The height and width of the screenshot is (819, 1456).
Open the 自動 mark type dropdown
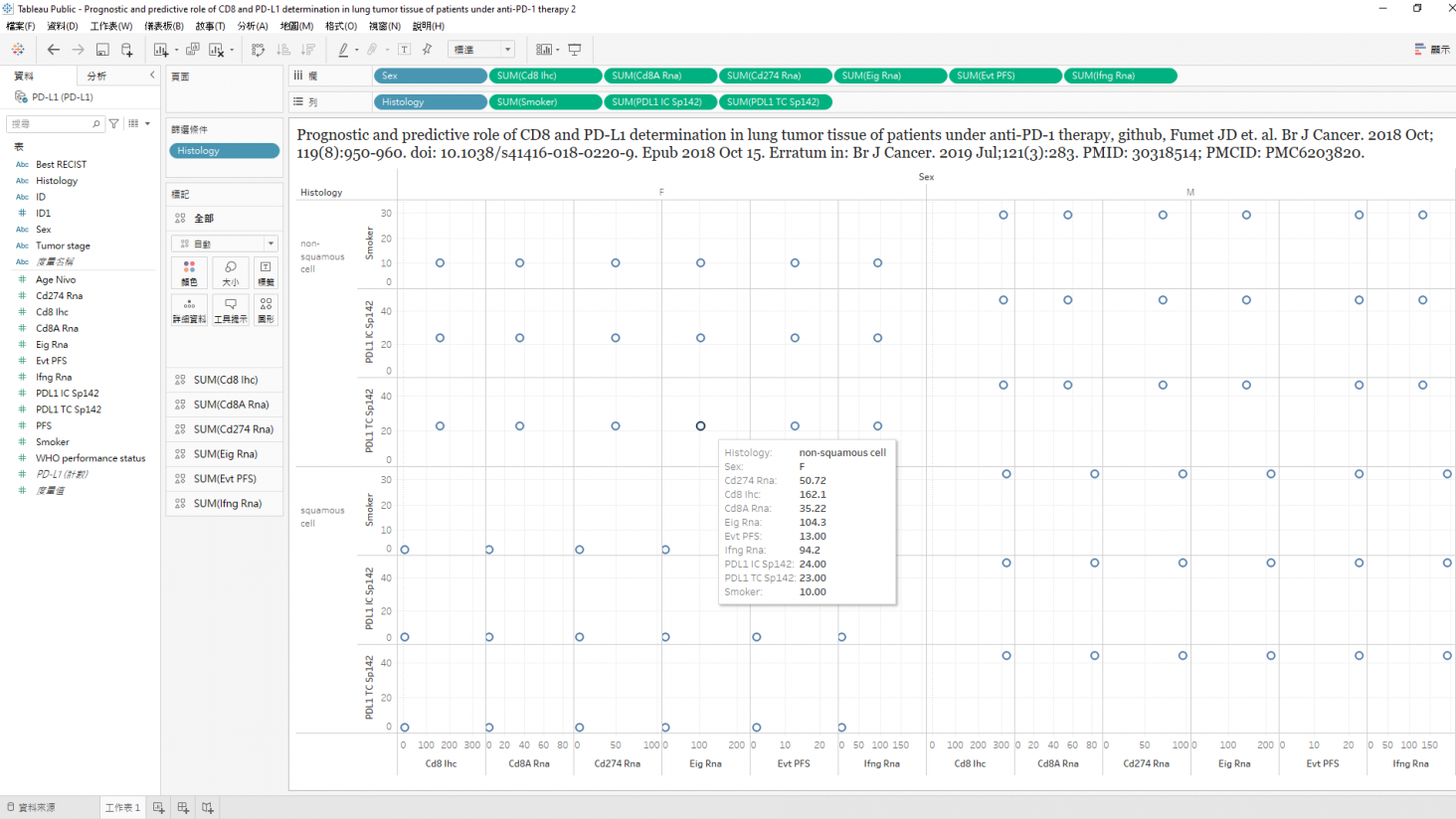[225, 244]
